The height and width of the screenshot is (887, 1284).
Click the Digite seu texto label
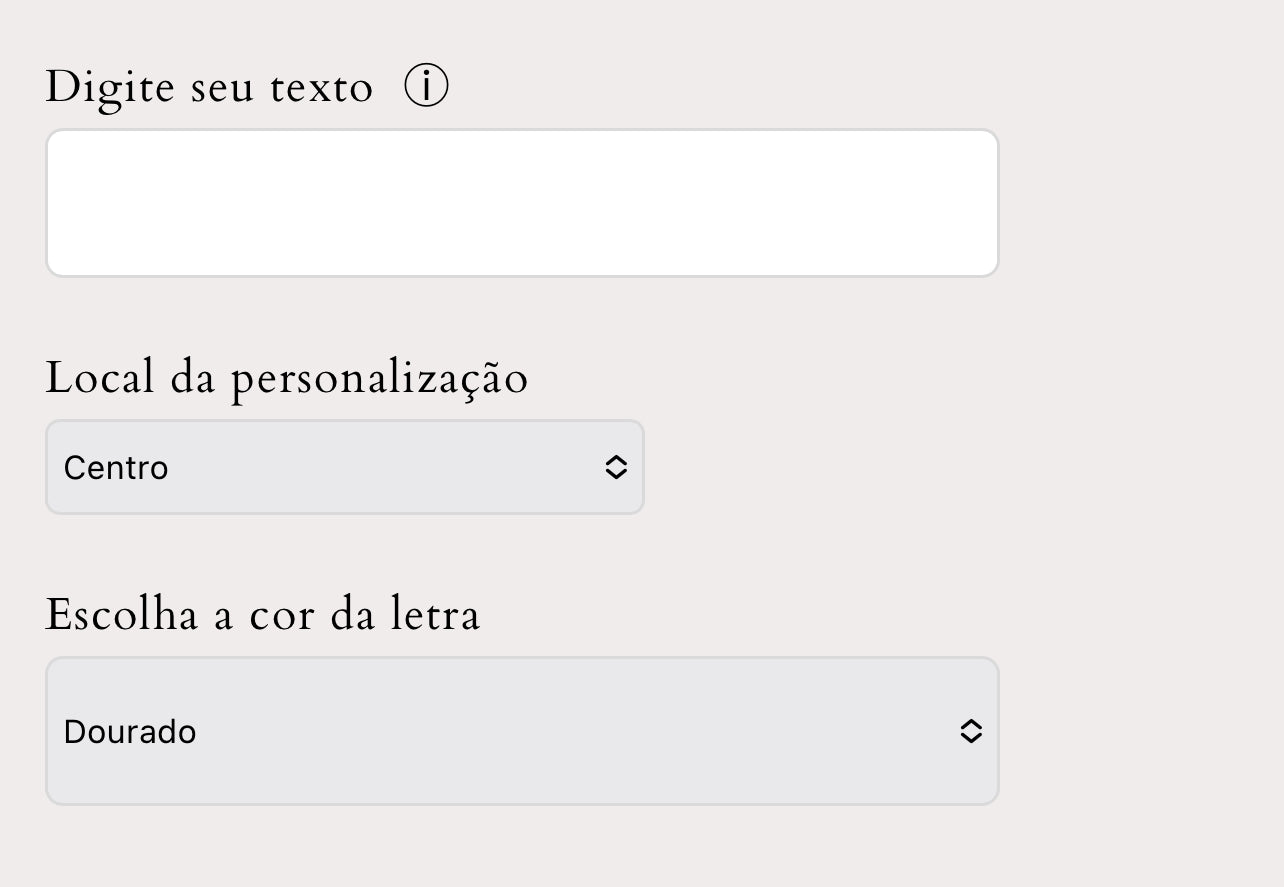(209, 87)
